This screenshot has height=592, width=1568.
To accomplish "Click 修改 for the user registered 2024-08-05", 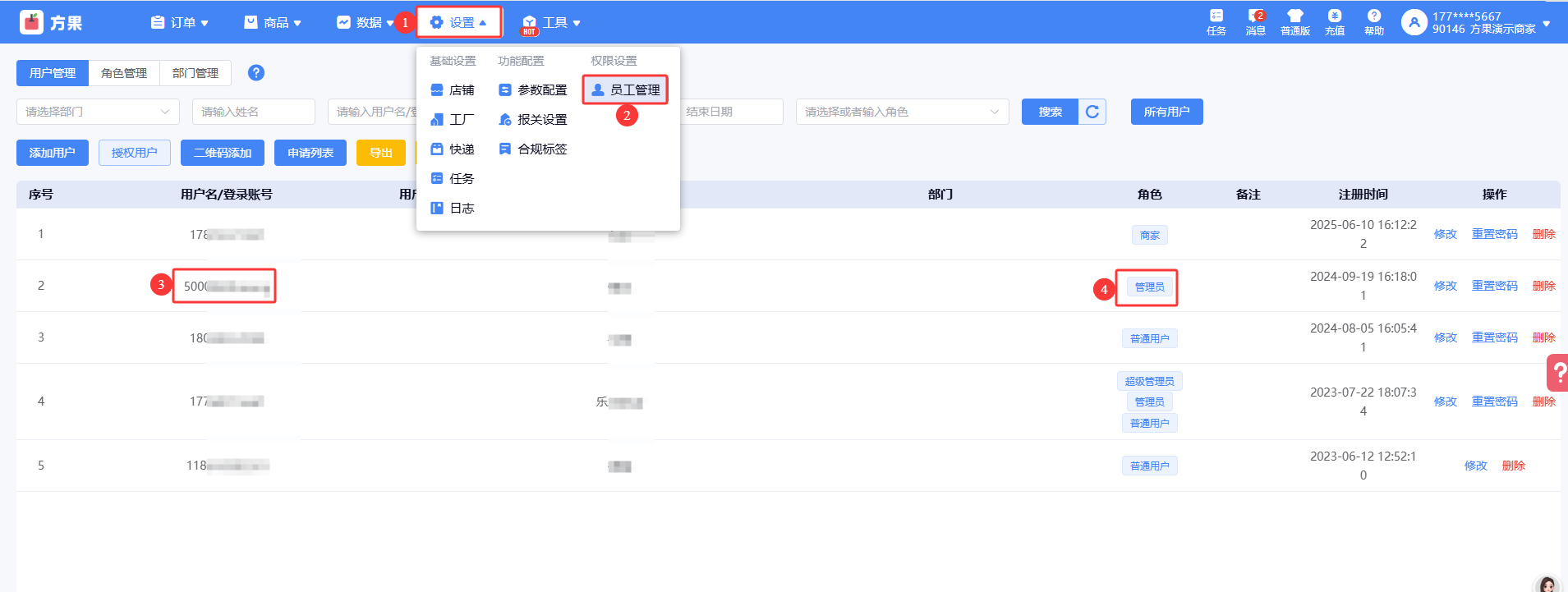I will click(1446, 337).
